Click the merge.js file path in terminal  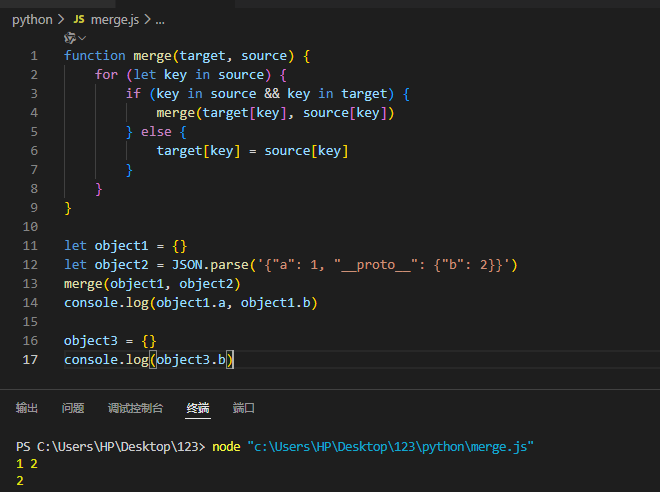[390, 447]
